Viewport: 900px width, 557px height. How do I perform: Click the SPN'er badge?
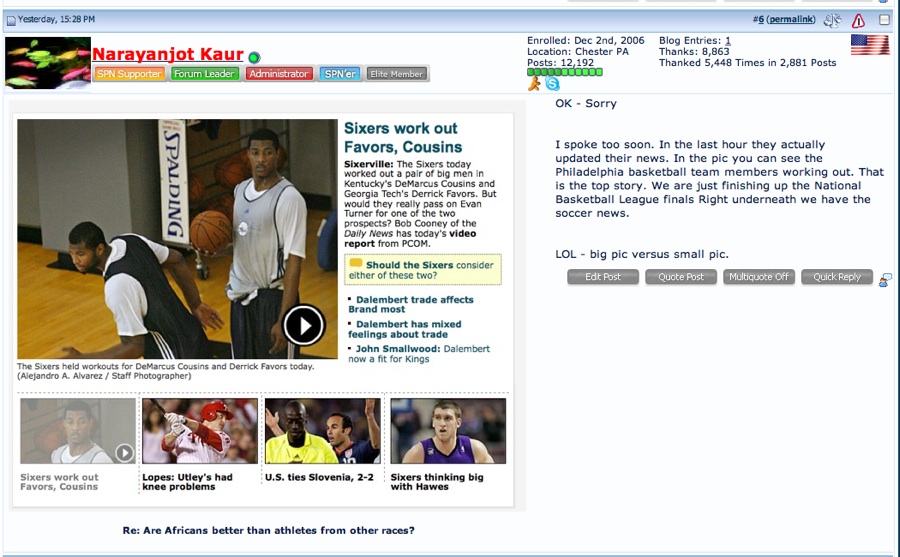click(x=340, y=74)
